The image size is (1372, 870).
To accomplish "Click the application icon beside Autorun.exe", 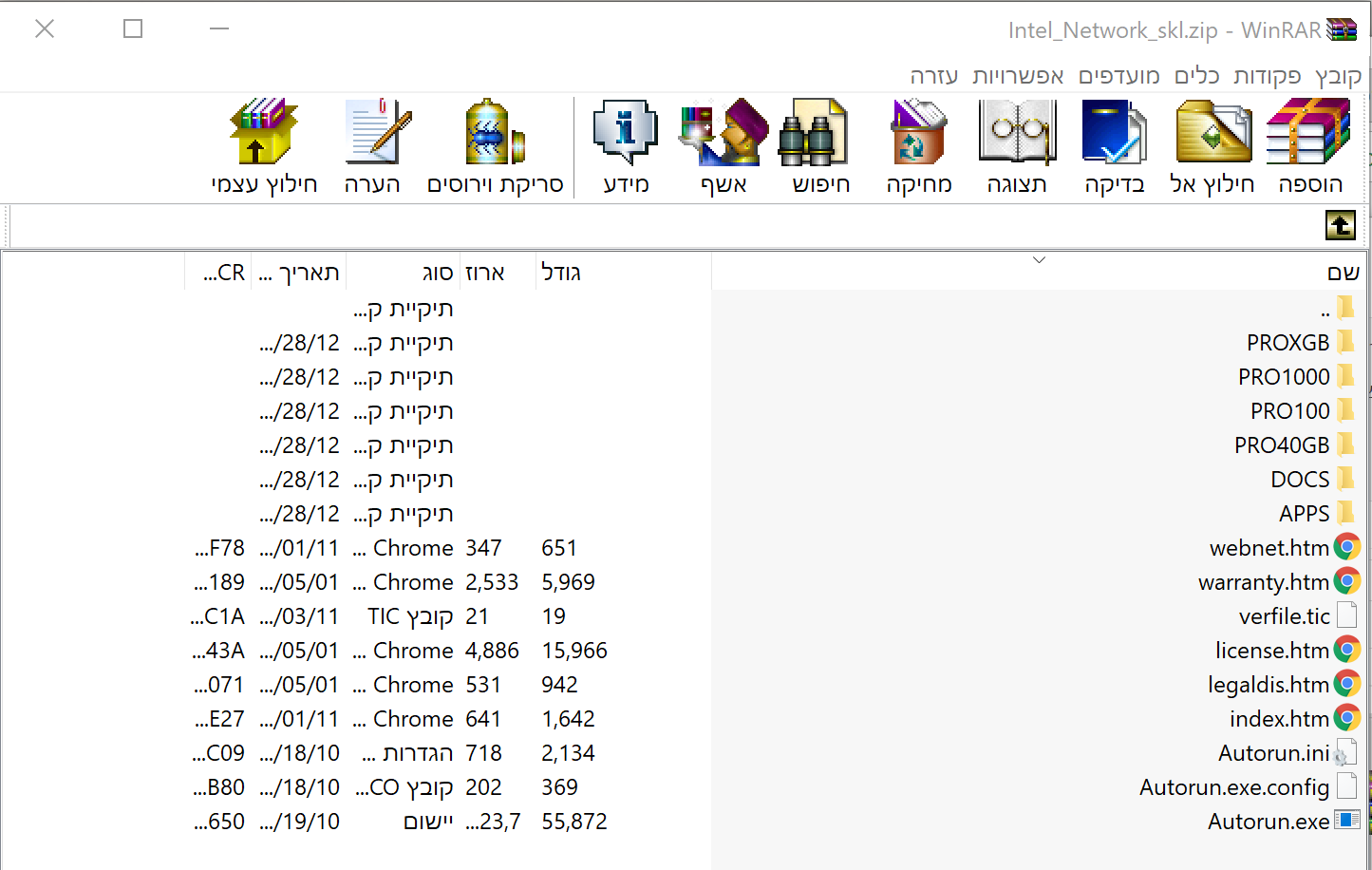I will [x=1347, y=820].
